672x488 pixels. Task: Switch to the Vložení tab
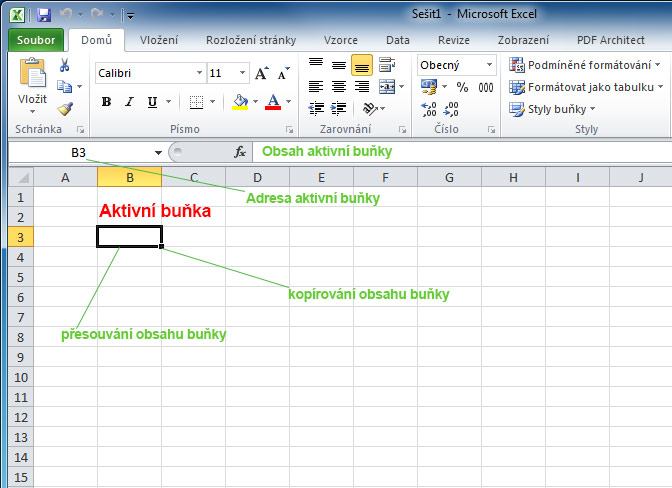tap(159, 40)
